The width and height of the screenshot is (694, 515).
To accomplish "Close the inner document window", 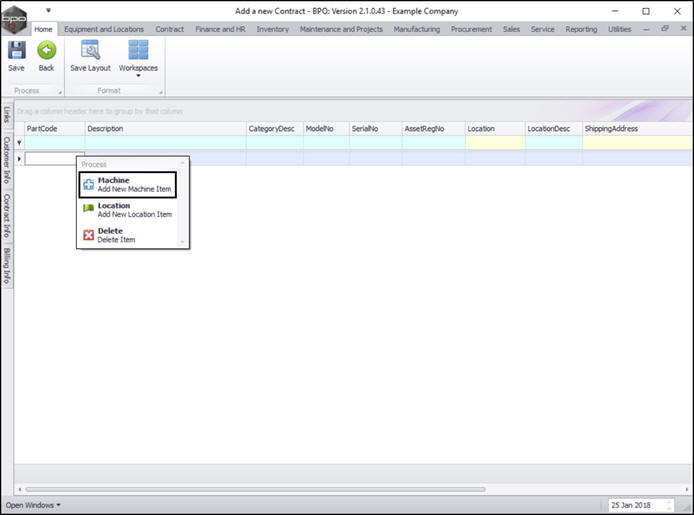I will click(x=684, y=28).
